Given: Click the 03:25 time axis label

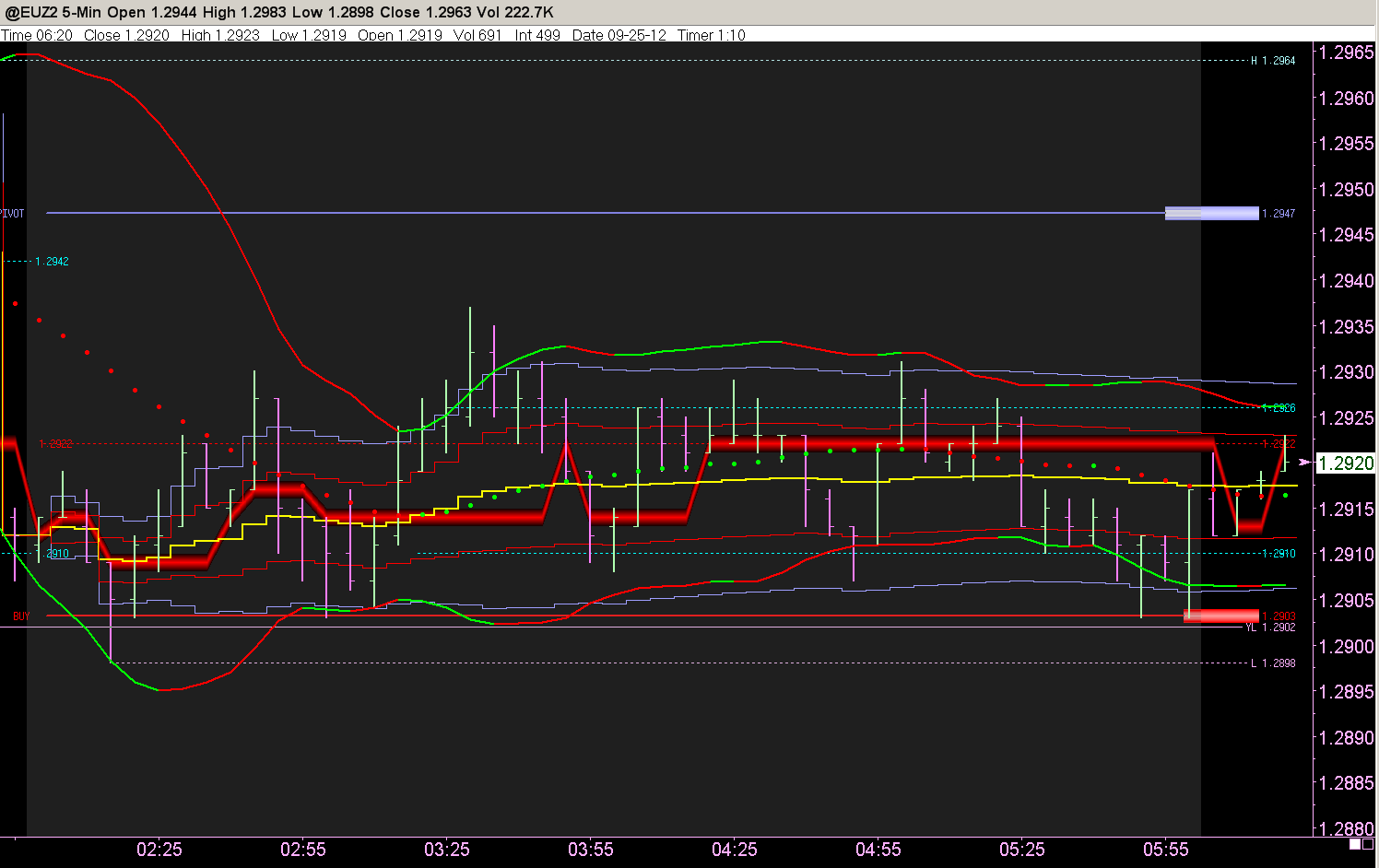Looking at the screenshot, I should click(x=447, y=850).
